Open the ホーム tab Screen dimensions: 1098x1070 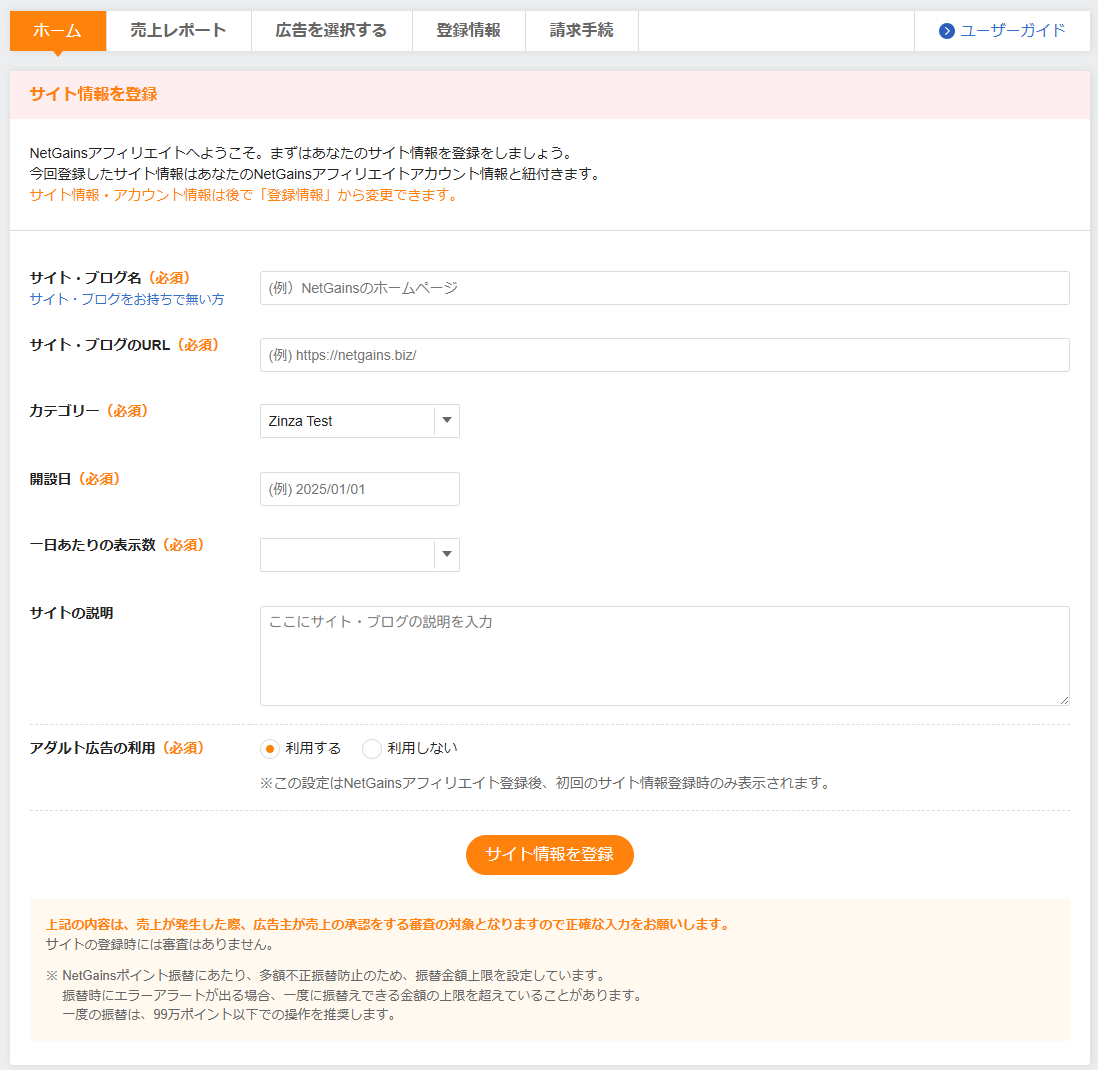58,31
